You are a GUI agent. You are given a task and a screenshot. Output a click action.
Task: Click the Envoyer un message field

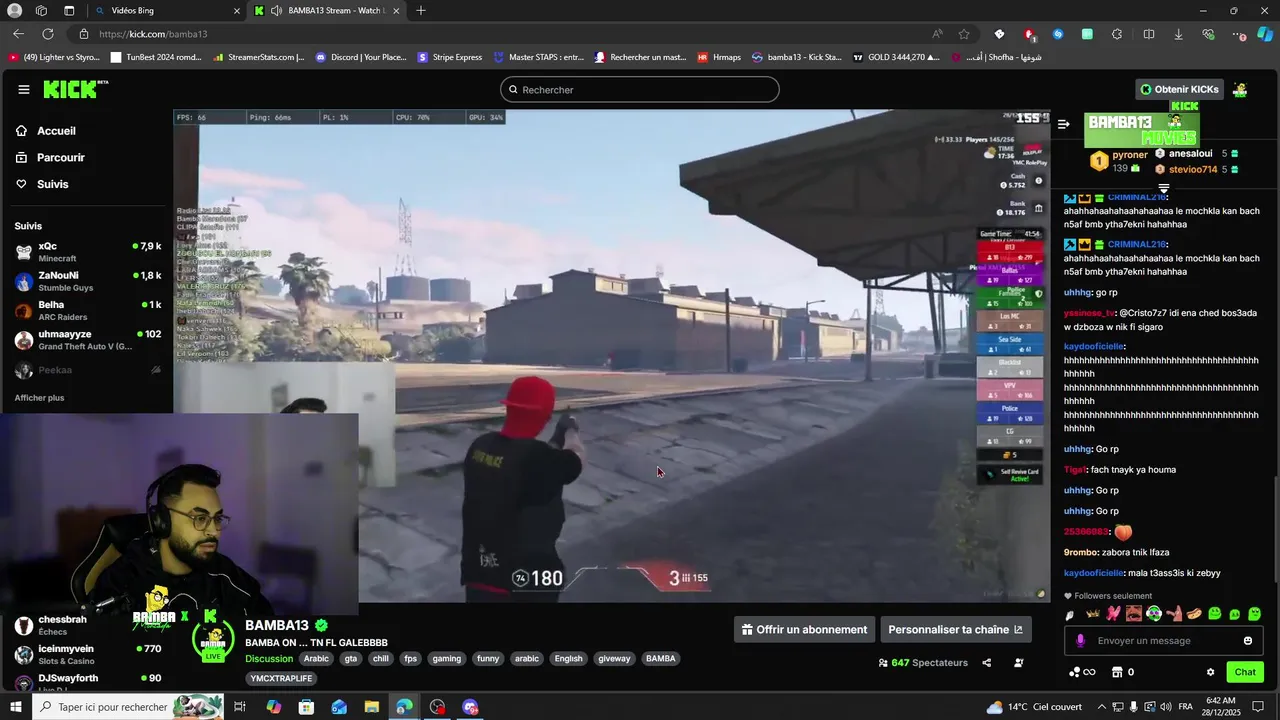pos(1163,641)
